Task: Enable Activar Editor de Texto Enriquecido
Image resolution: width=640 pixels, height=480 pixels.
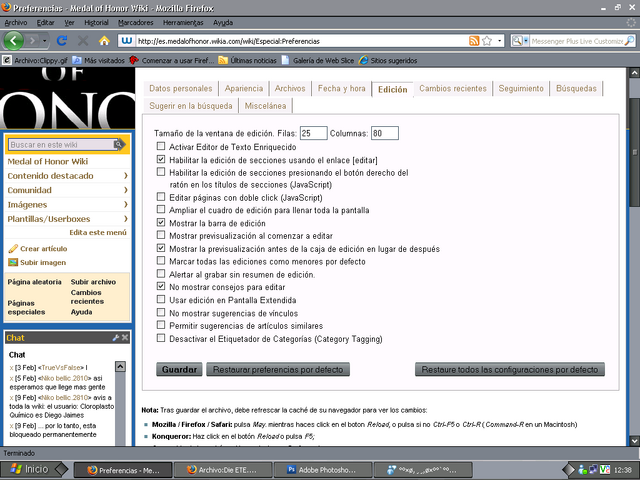Action: pyautogui.click(x=161, y=146)
